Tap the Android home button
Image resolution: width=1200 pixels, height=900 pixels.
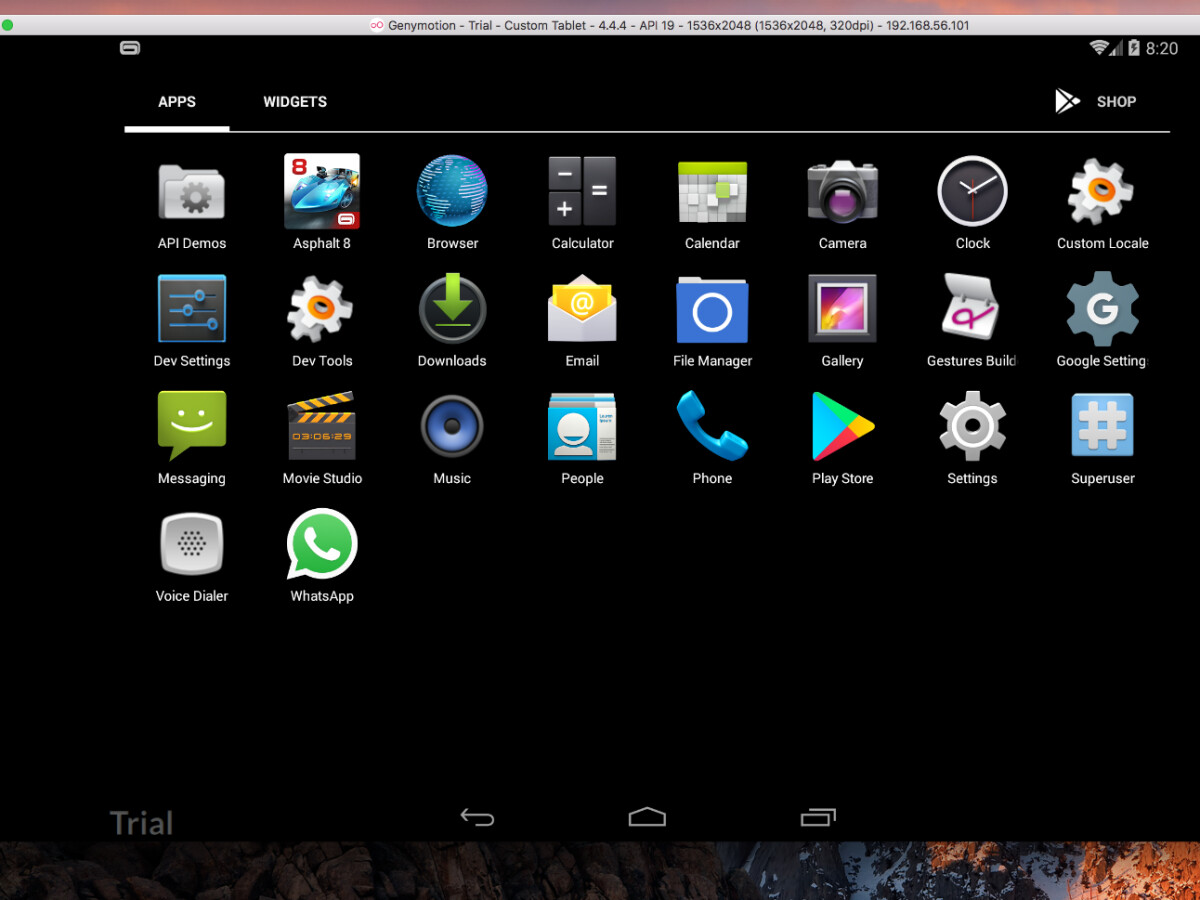(647, 818)
